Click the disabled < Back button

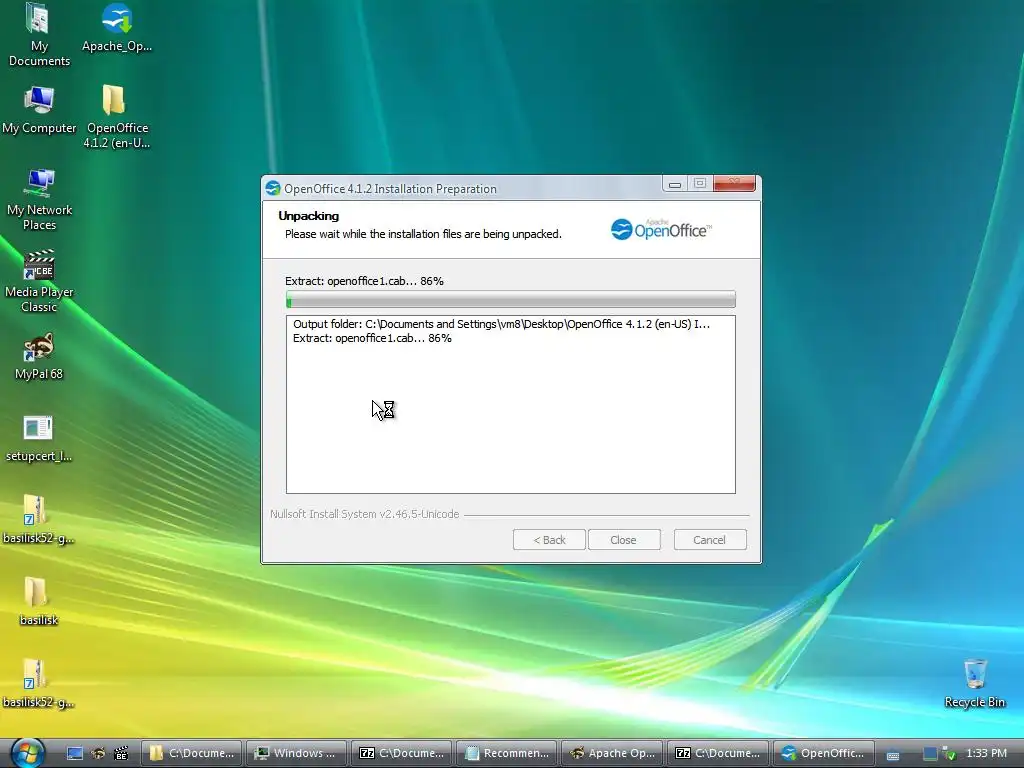[549, 539]
